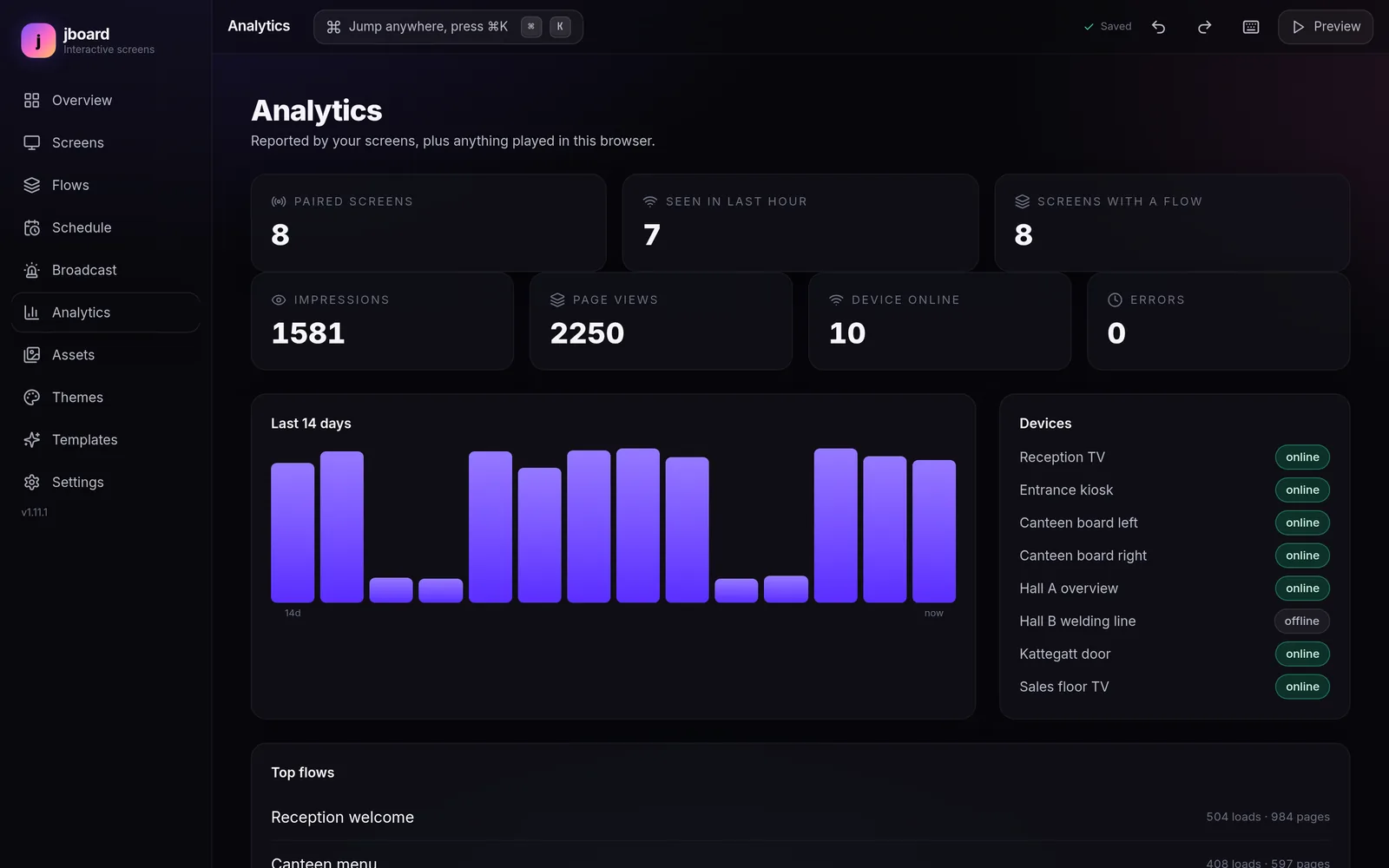The width and height of the screenshot is (1389, 868).
Task: Go to the Screens page
Action: (x=106, y=143)
